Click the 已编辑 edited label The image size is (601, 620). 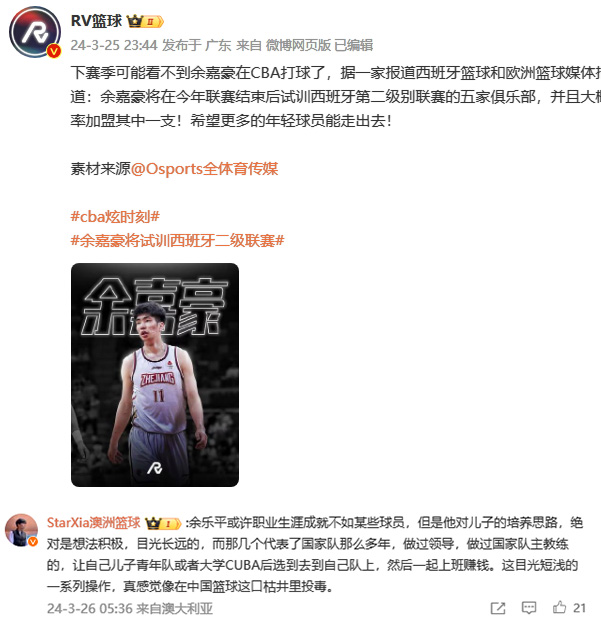click(x=353, y=45)
